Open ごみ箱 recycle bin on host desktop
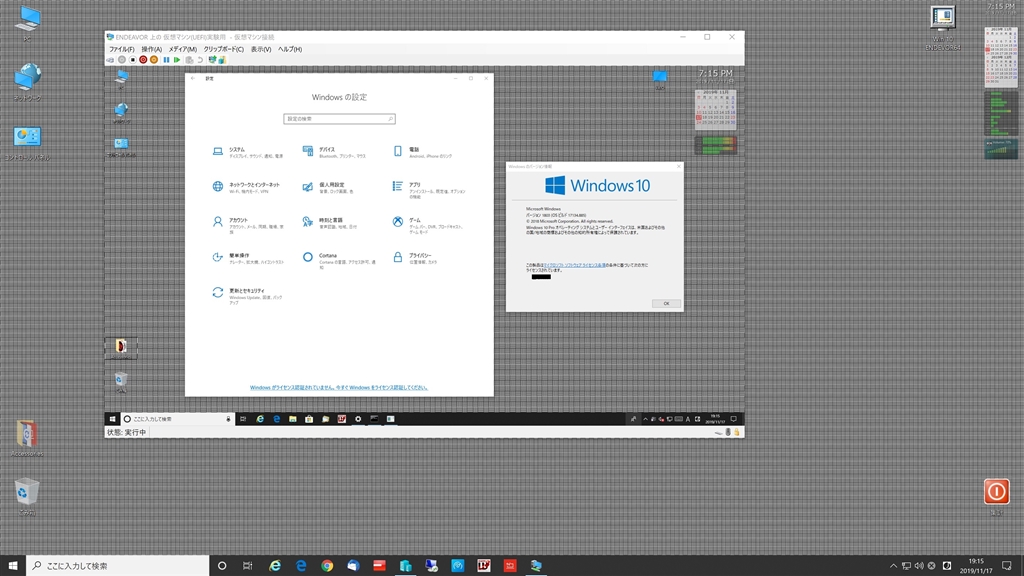The width and height of the screenshot is (1024, 576). coord(27,496)
